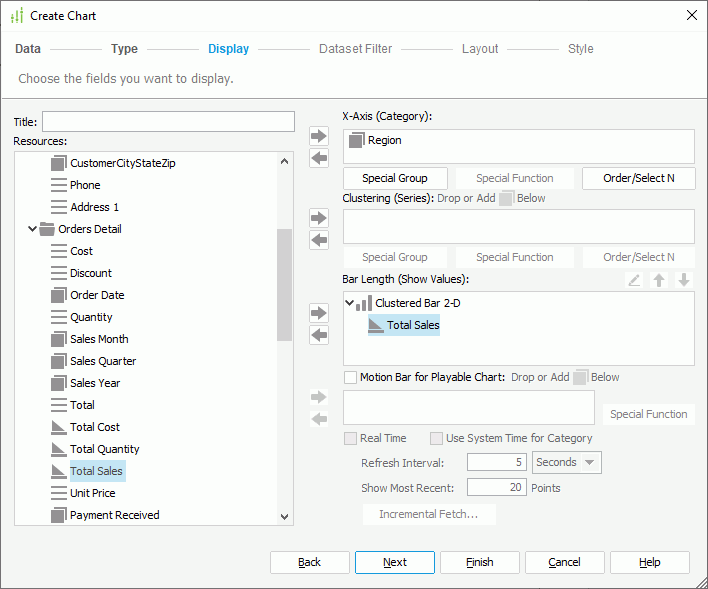Click the X-Axis Special Group button

(395, 178)
